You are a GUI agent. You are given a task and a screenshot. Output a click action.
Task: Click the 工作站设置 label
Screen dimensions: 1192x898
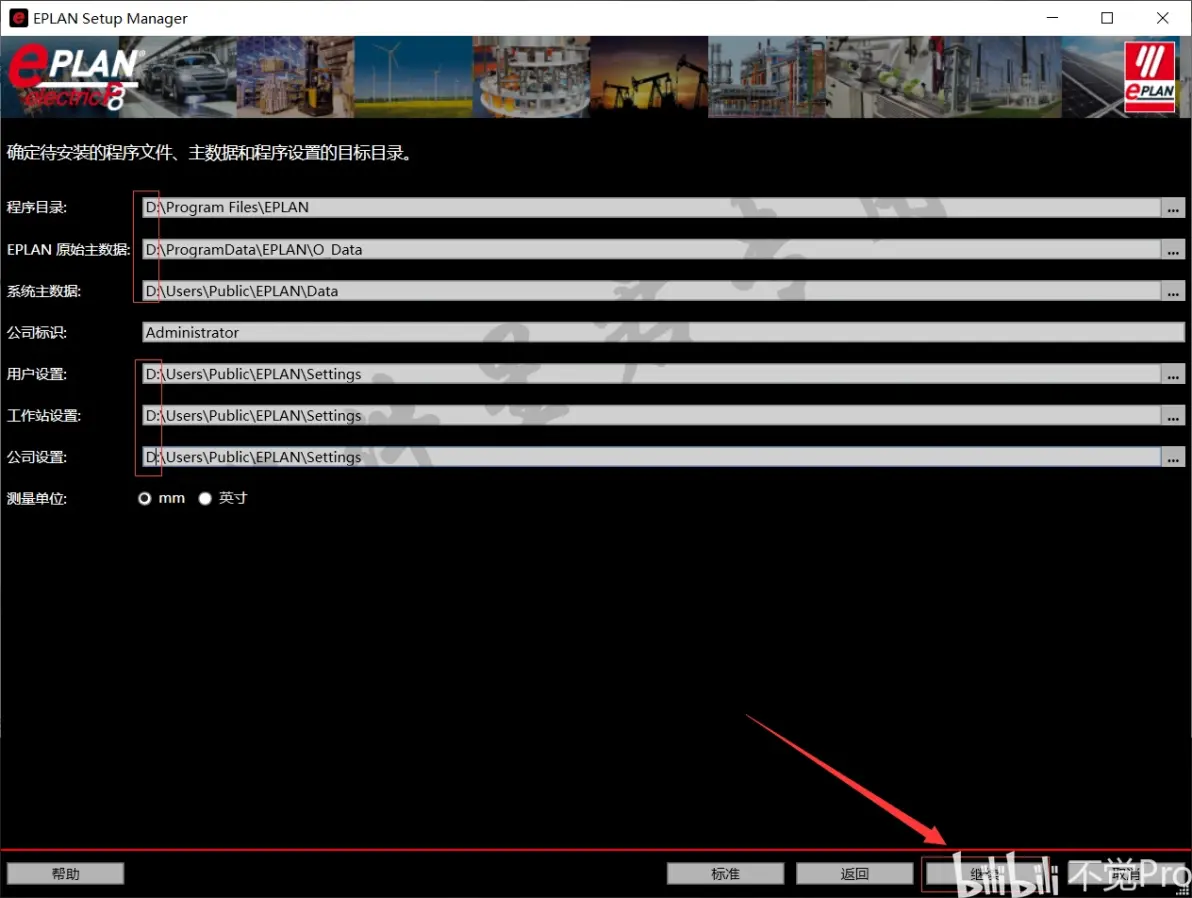[43, 415]
